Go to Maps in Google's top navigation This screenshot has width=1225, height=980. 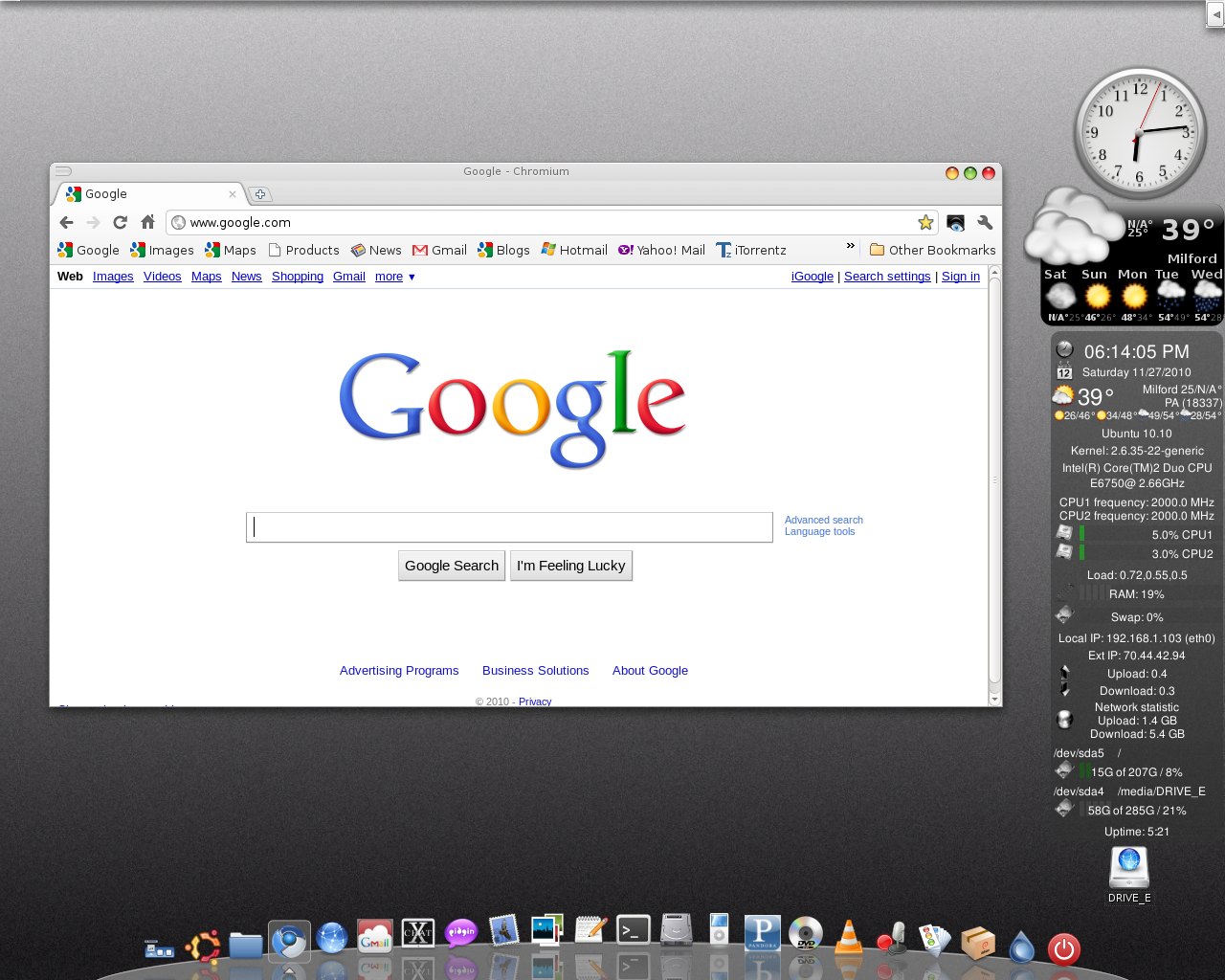pyautogui.click(x=207, y=277)
